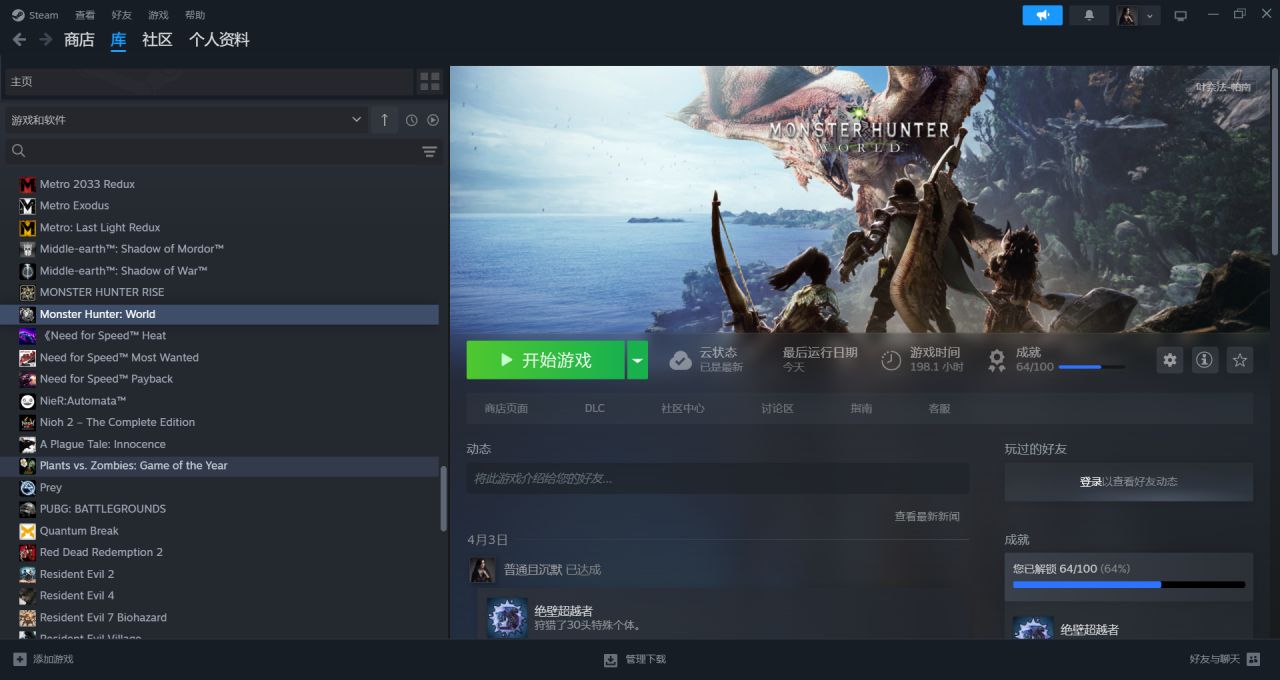
Task: Open account dropdown next to avatar
Action: [x=1150, y=16]
